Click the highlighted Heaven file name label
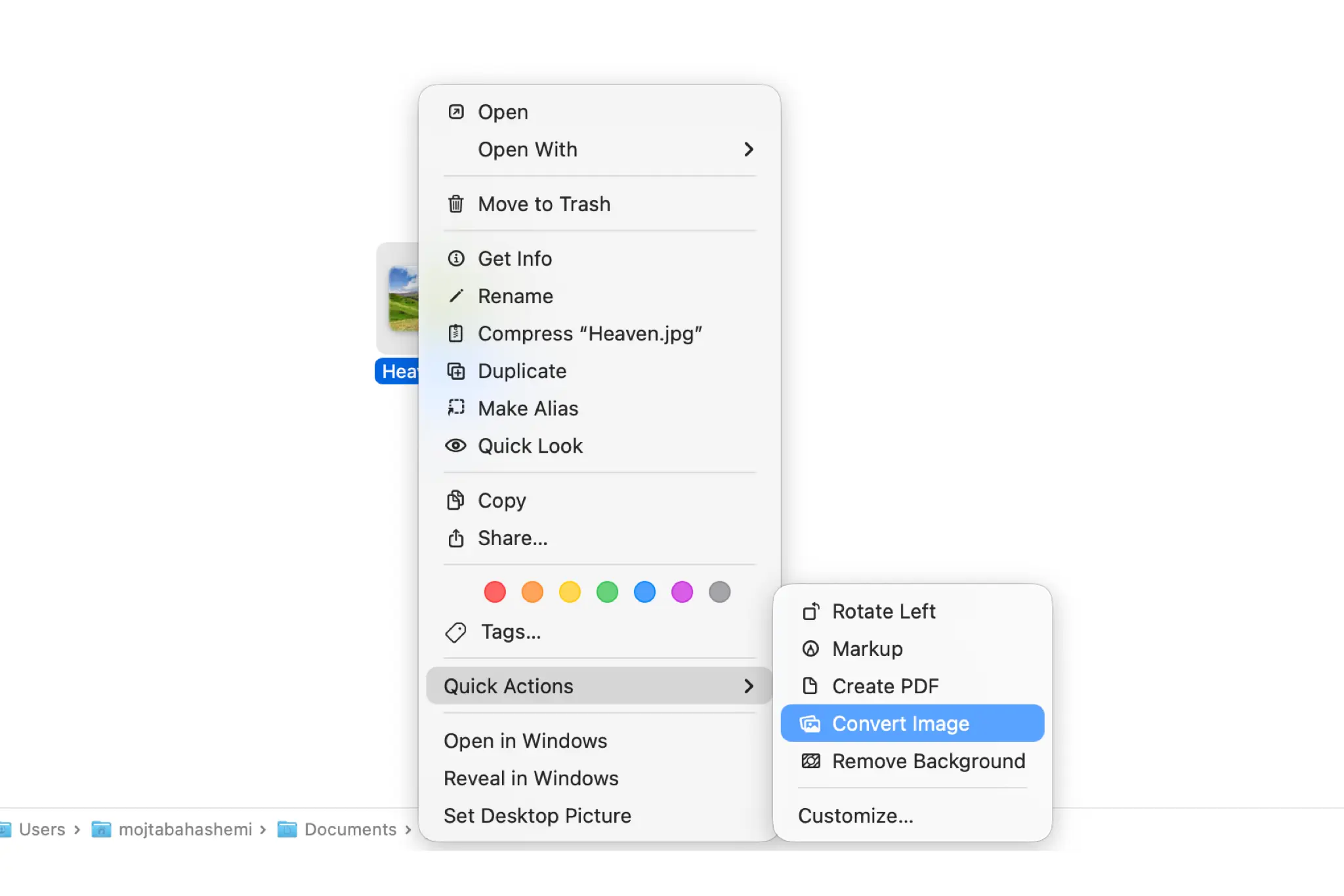This screenshot has width=1344, height=896. point(397,371)
